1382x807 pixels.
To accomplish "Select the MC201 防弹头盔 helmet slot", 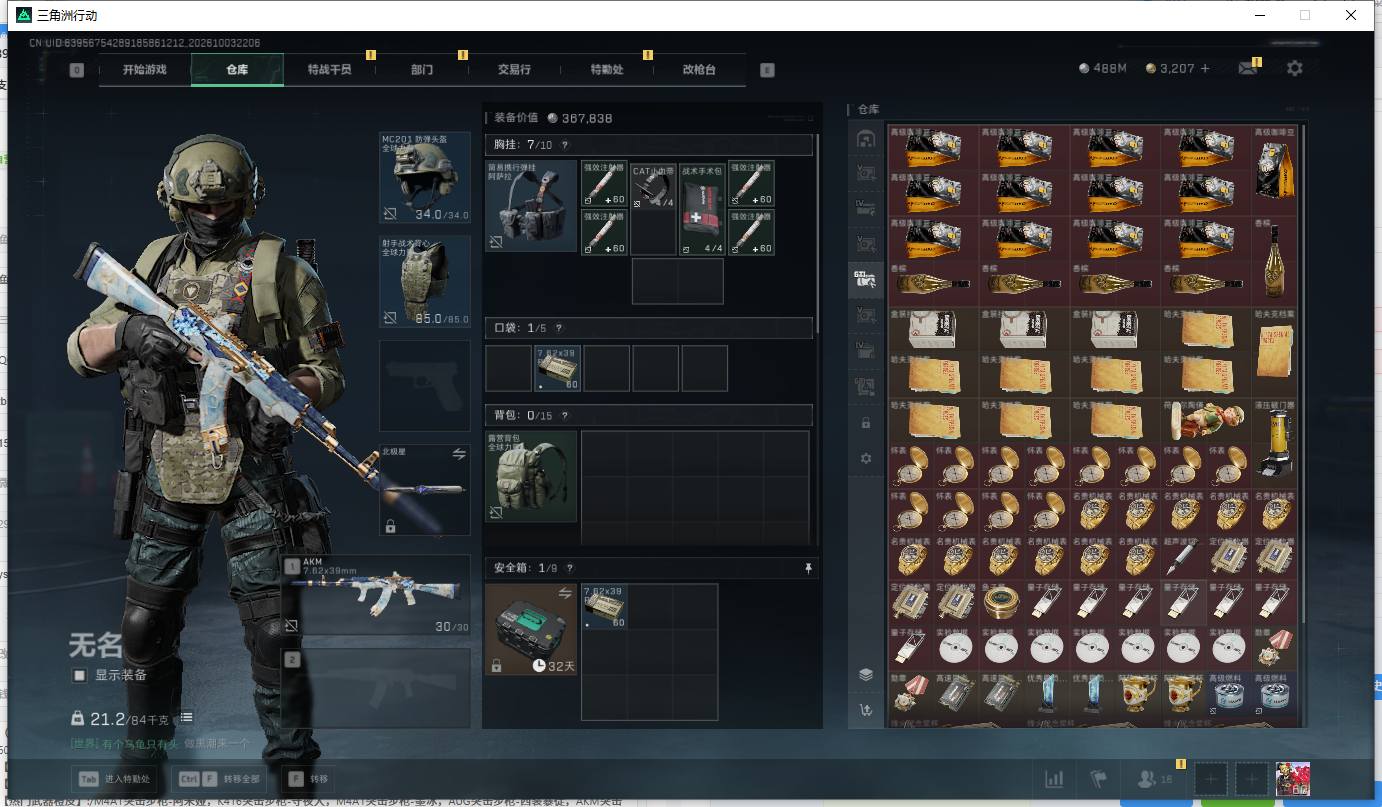I will 425,177.
